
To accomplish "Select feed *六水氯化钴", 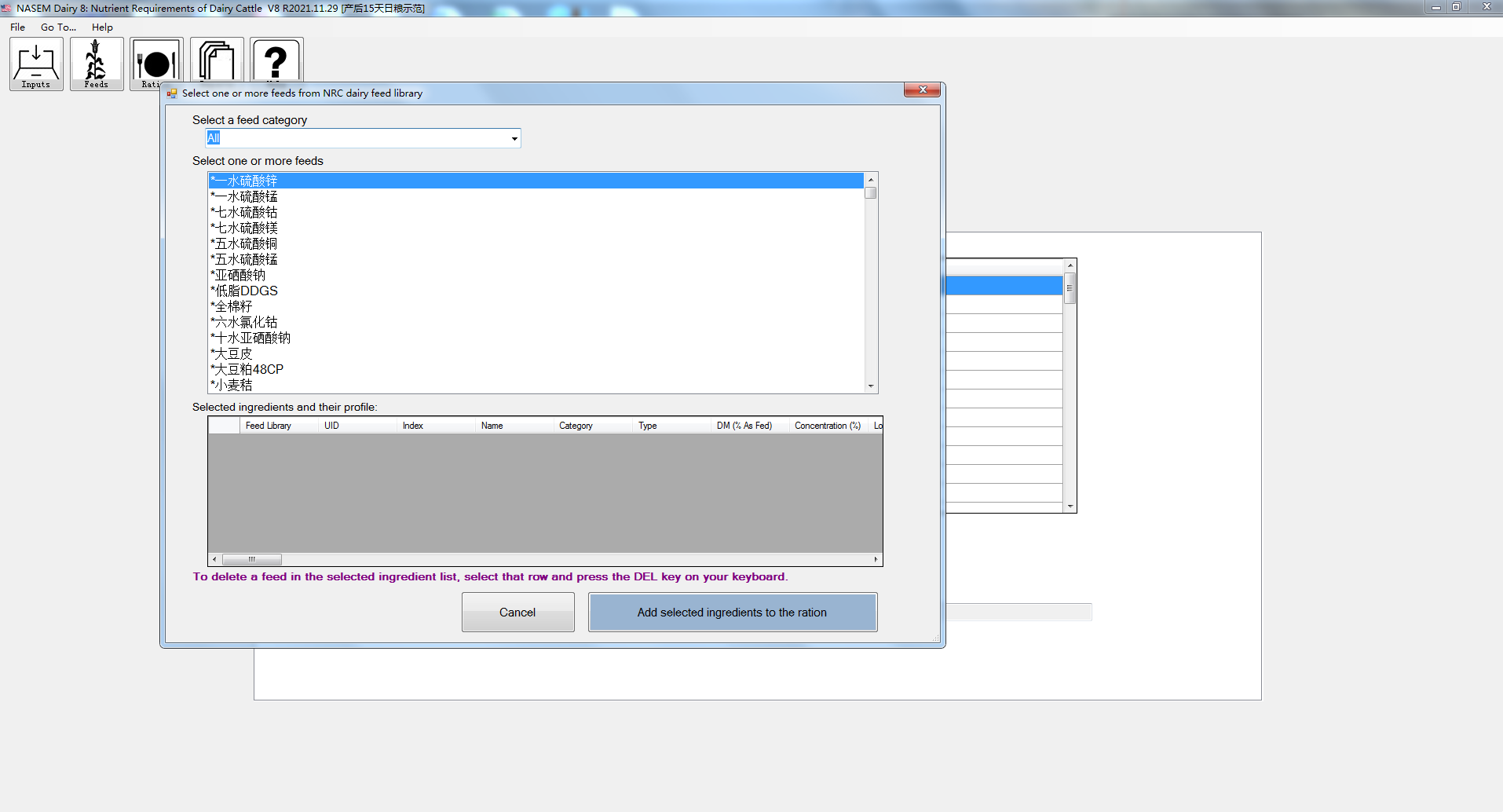I will pyautogui.click(x=536, y=322).
